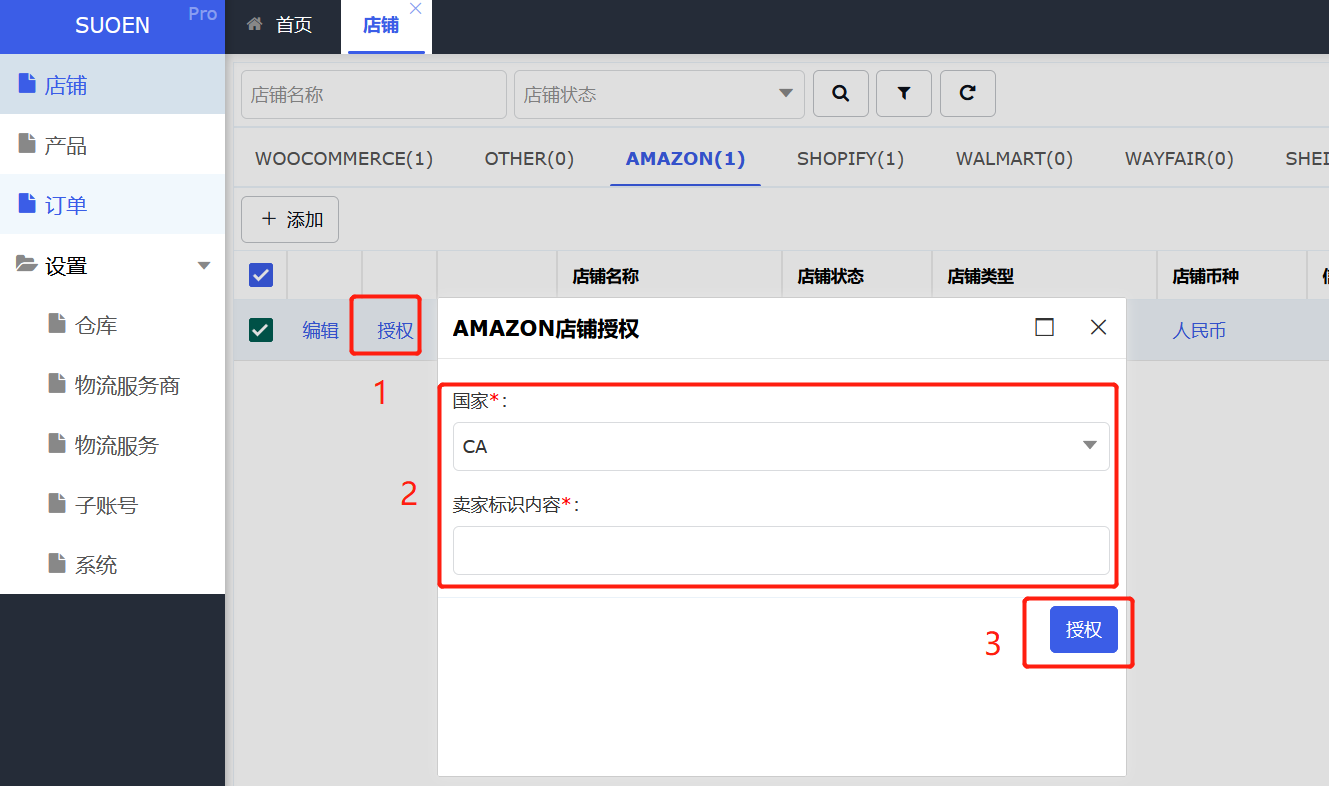Viewport: 1329px width, 786px height.
Task: Click the folder icon beside 设置
Action: tap(27, 264)
